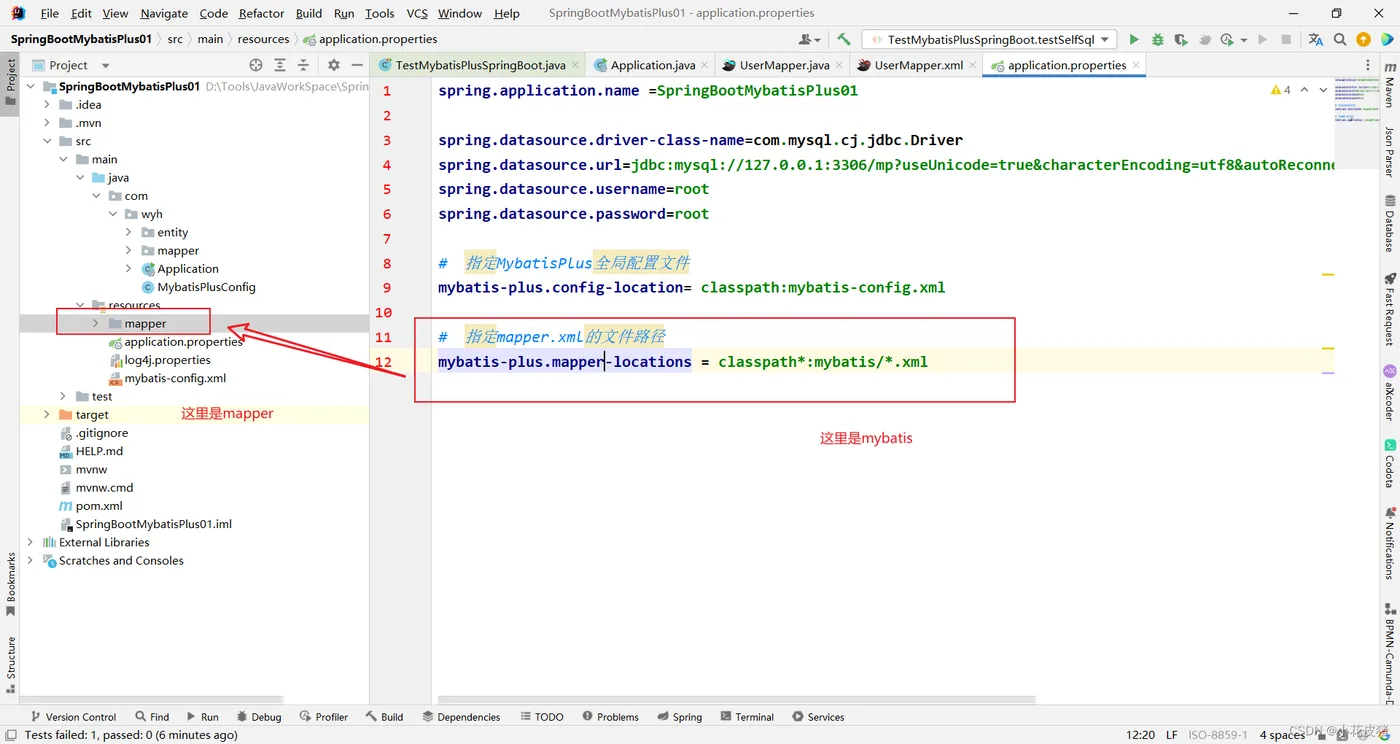The width and height of the screenshot is (1400, 744).
Task: Click the orange update arrow icon
Action: (1363, 40)
